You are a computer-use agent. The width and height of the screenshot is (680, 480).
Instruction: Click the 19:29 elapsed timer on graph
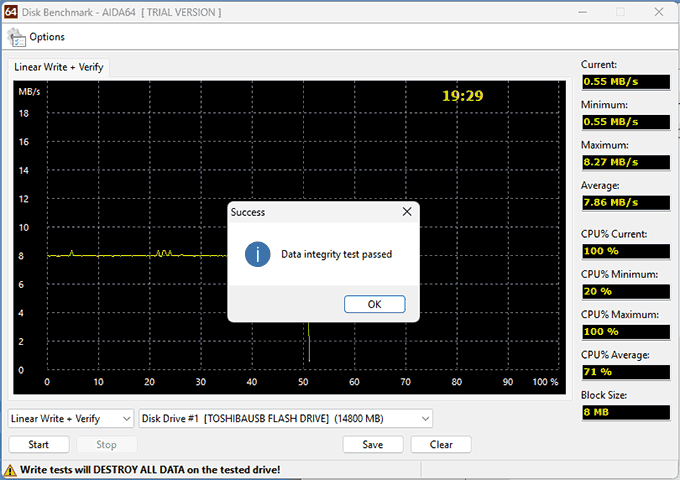[463, 96]
